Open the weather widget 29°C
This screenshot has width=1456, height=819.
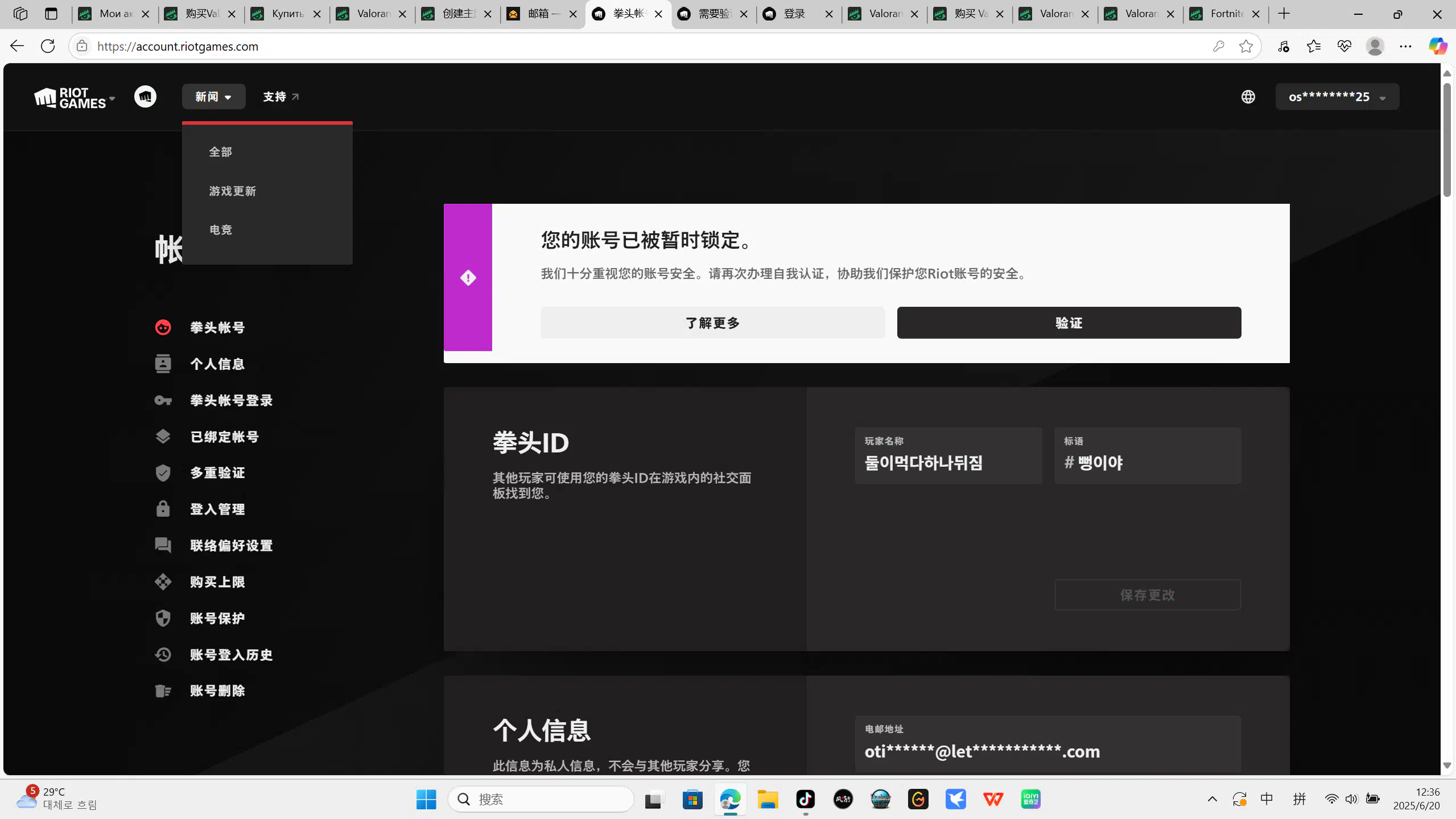[56, 799]
